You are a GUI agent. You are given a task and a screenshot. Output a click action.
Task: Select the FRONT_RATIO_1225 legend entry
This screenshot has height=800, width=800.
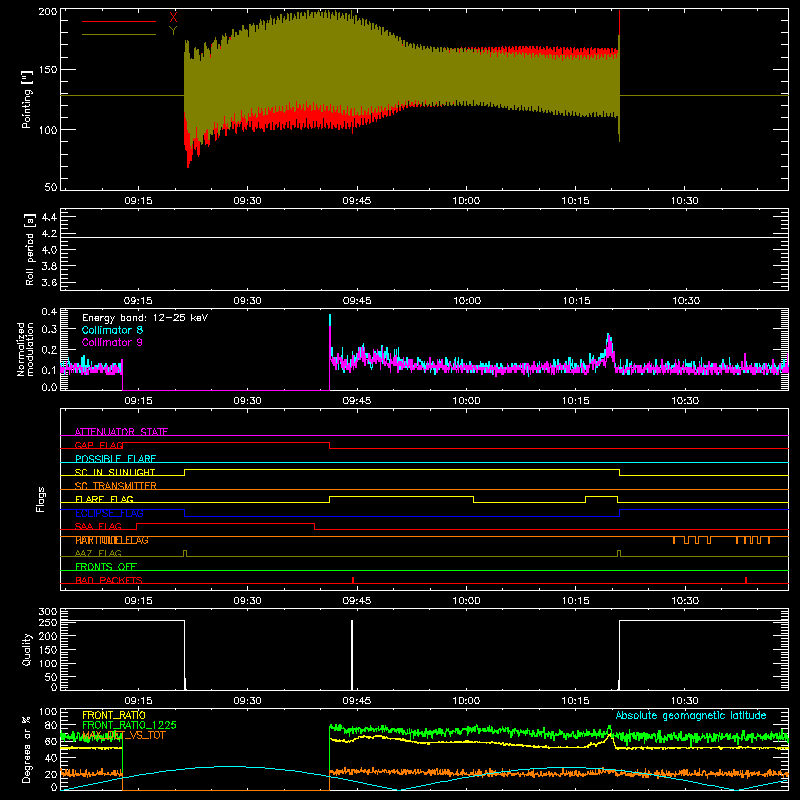130,725
